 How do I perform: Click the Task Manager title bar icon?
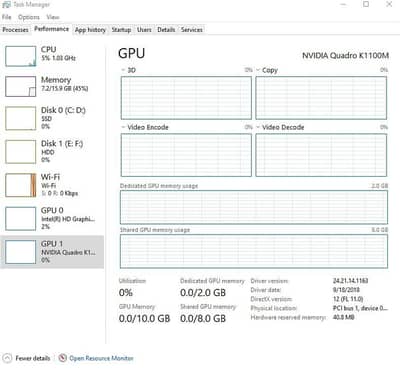[6, 5]
